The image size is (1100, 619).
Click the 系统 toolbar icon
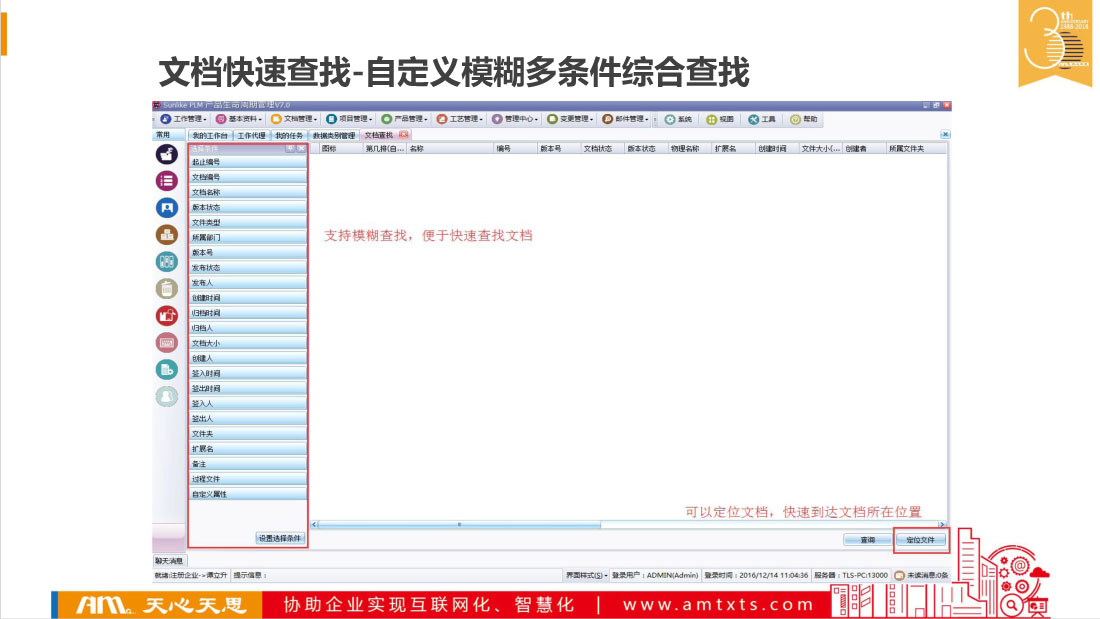[x=678, y=119]
